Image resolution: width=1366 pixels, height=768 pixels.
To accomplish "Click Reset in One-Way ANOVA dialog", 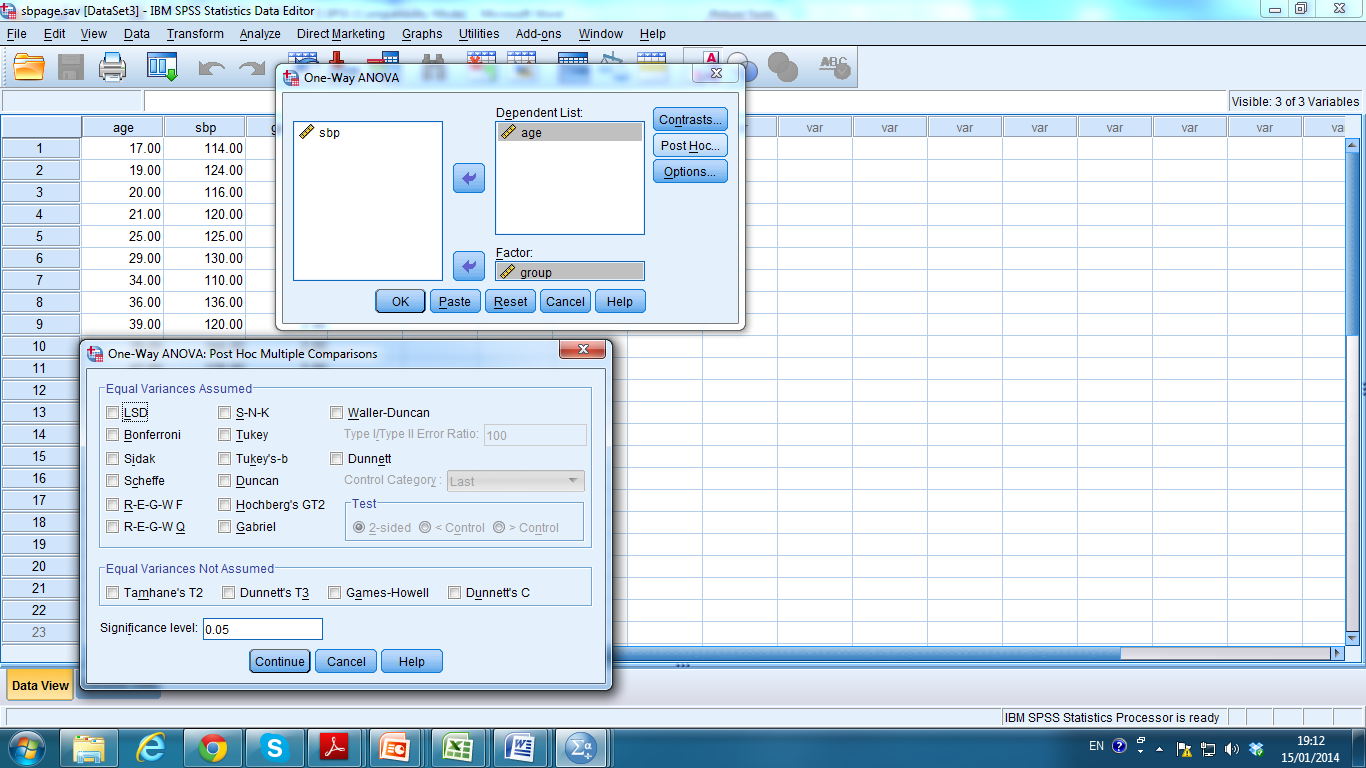I will [511, 301].
